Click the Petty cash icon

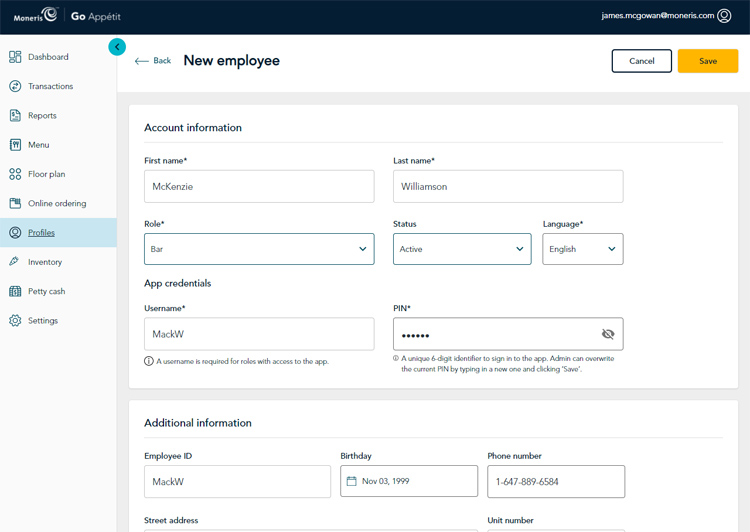[15, 291]
